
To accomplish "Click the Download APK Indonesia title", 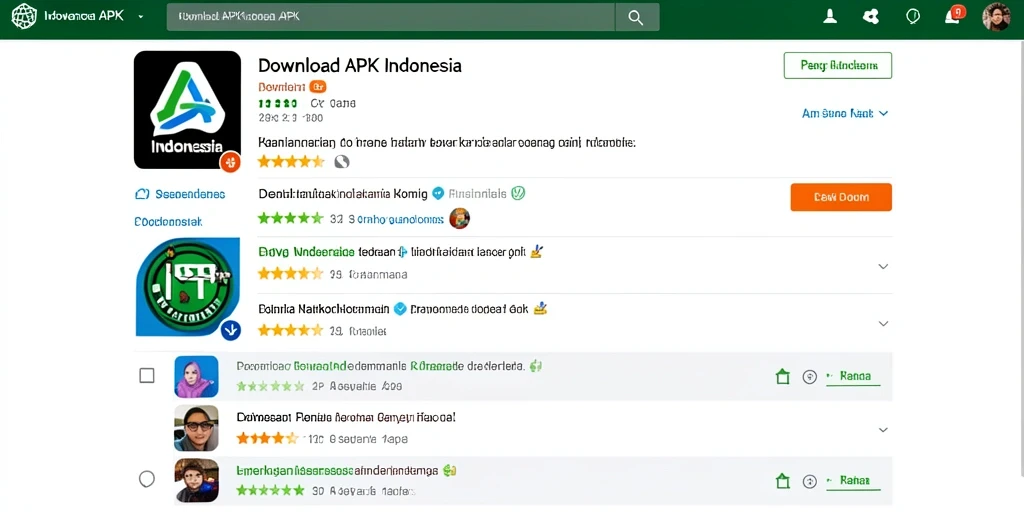I will pos(360,65).
